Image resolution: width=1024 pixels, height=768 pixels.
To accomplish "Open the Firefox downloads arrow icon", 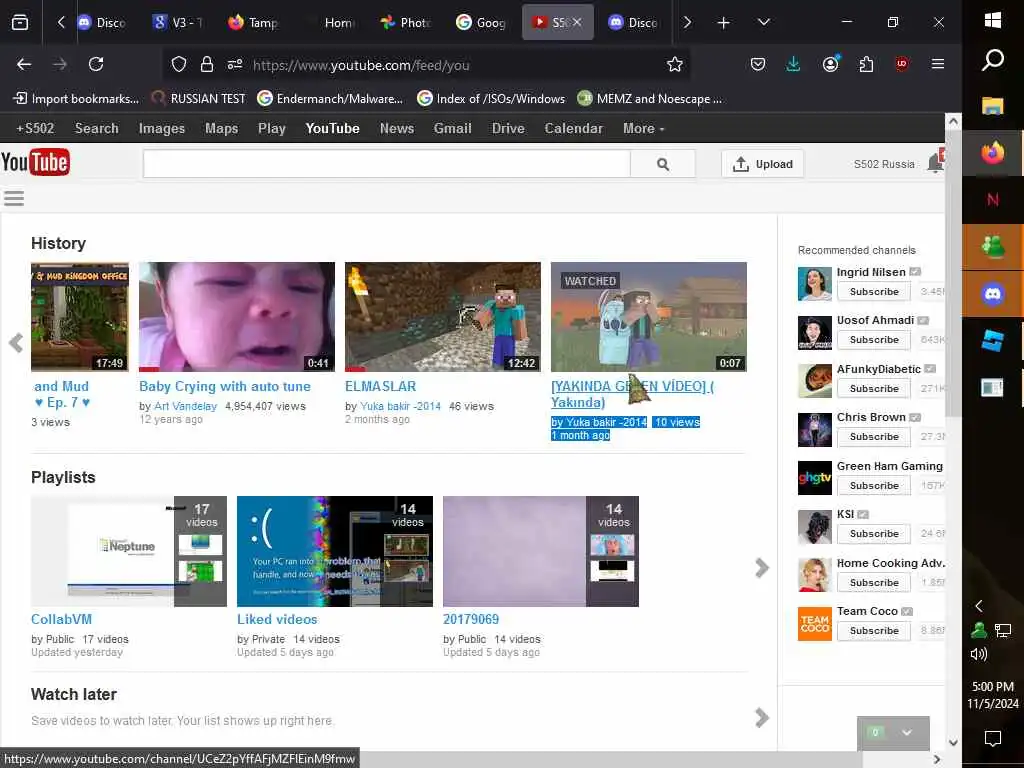I will (x=793, y=64).
